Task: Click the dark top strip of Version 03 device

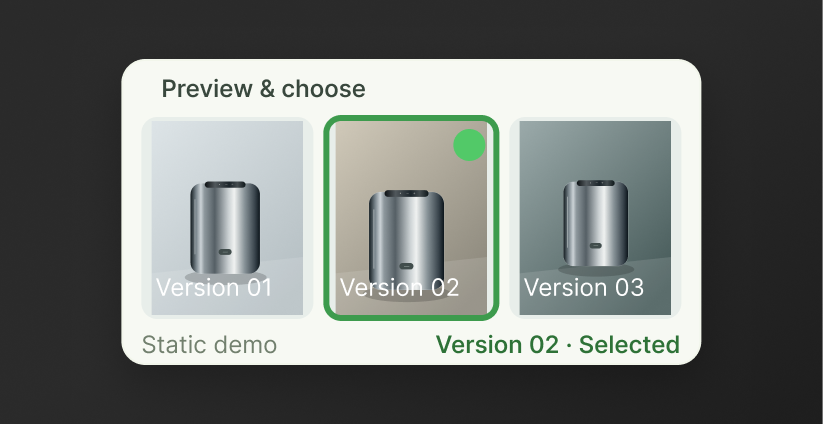Action: pyautogui.click(x=596, y=183)
